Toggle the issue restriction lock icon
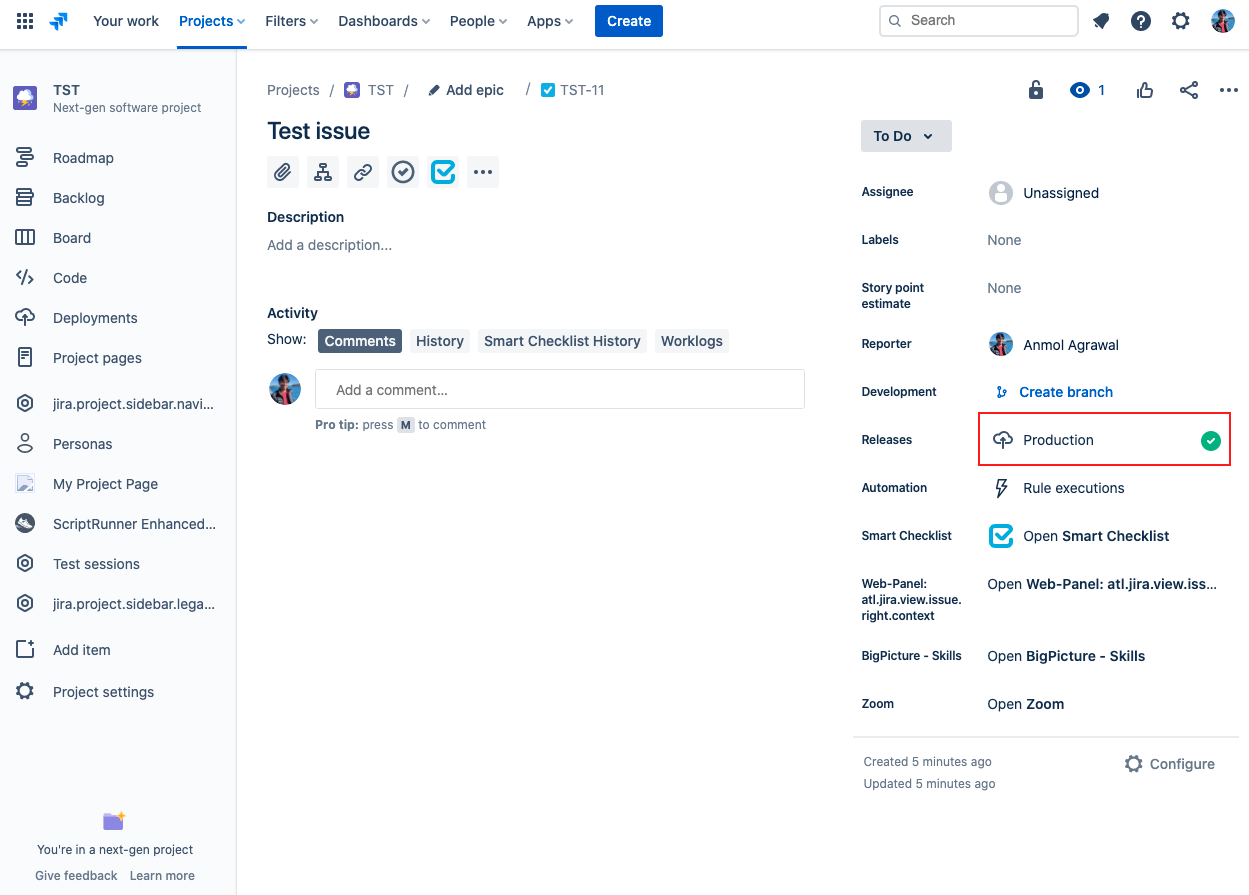 [x=1036, y=90]
